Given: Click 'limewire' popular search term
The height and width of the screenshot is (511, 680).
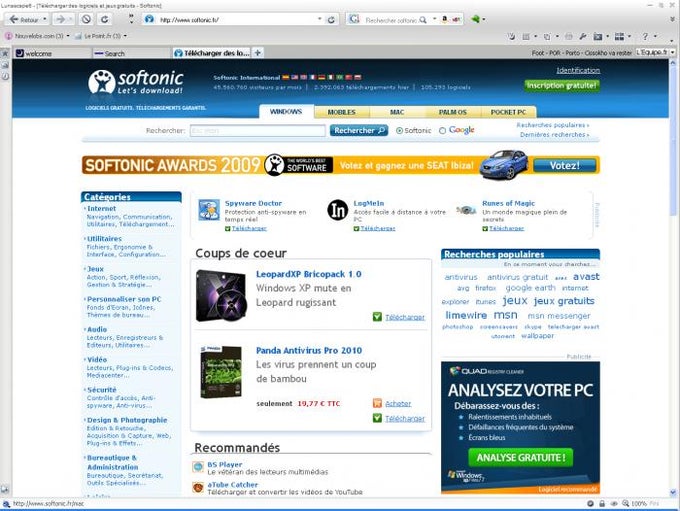Looking at the screenshot, I should click(466, 315).
